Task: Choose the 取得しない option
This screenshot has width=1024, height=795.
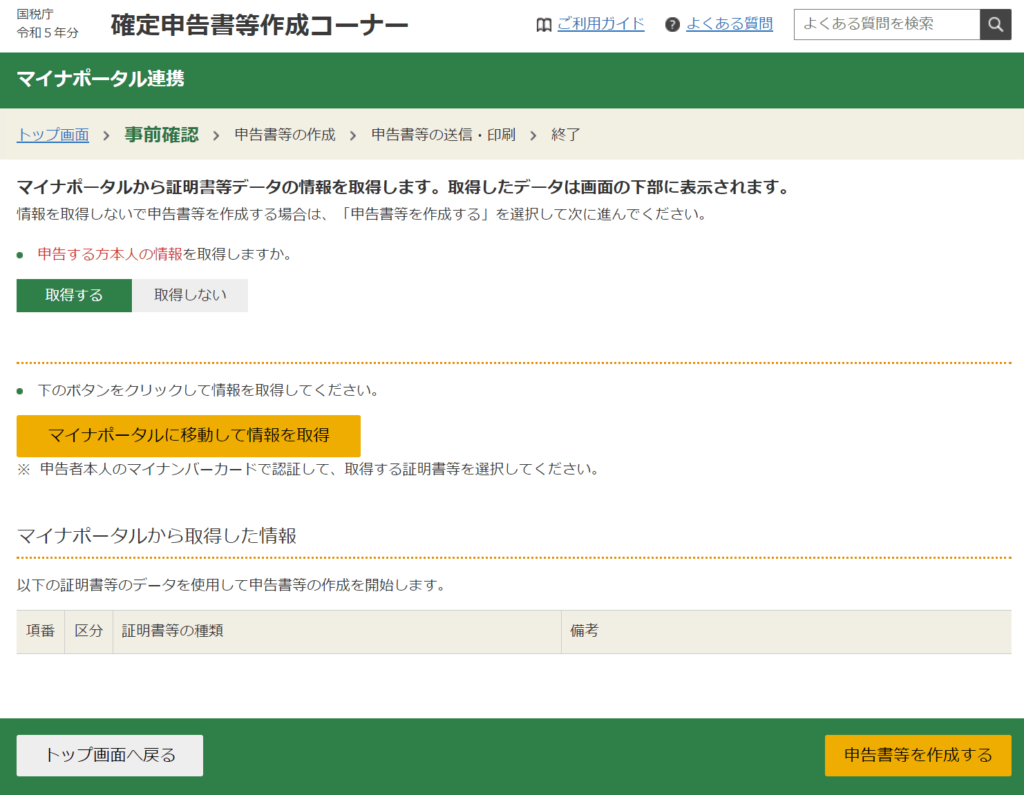Action: point(190,296)
